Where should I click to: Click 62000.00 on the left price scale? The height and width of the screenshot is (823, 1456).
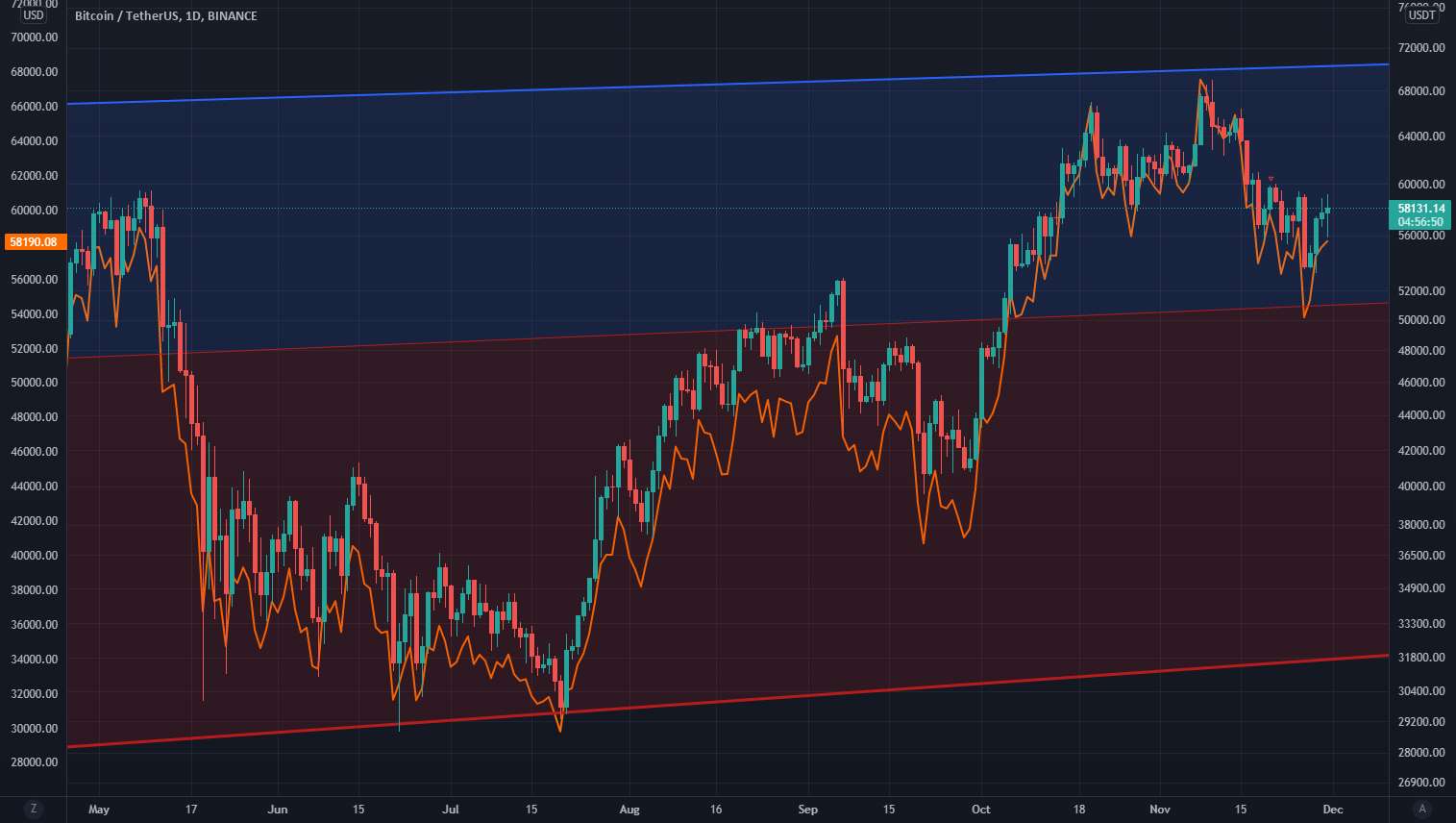[35, 176]
